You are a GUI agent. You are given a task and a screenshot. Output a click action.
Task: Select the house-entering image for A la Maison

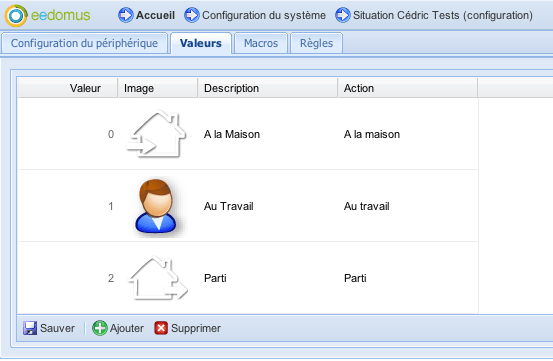[x=156, y=134]
